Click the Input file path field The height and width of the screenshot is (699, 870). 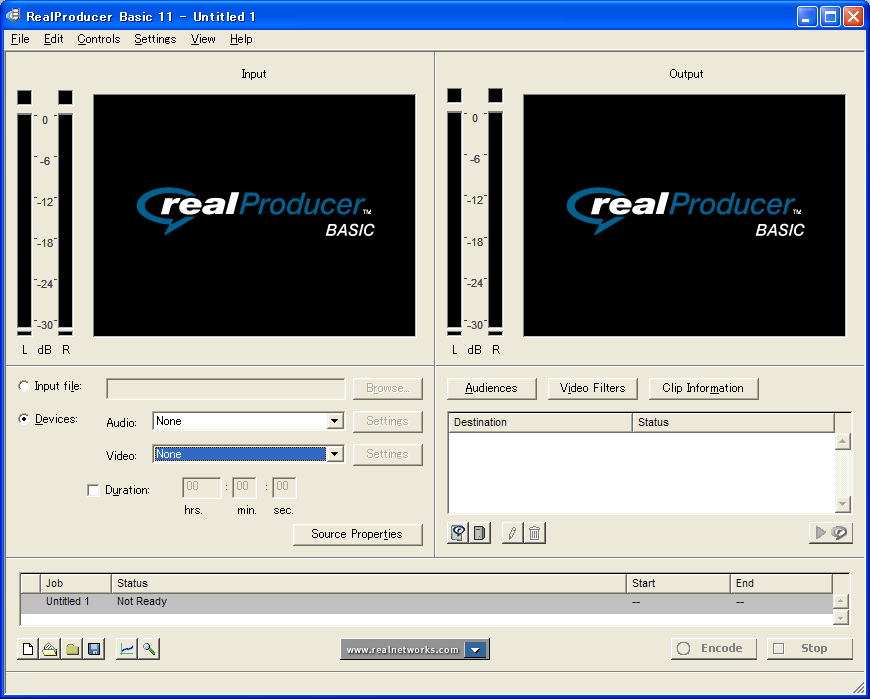click(226, 389)
